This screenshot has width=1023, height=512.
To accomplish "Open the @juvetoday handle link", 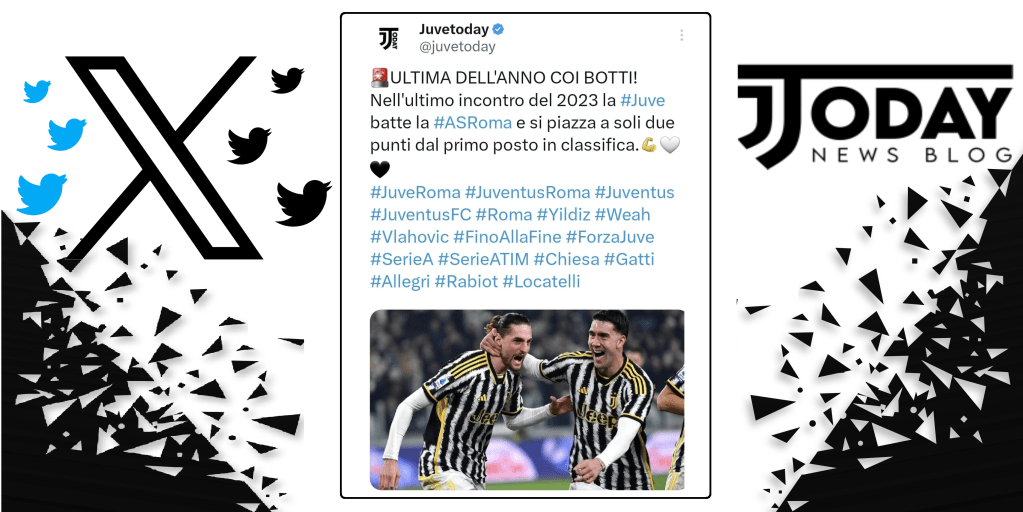I will click(457, 47).
